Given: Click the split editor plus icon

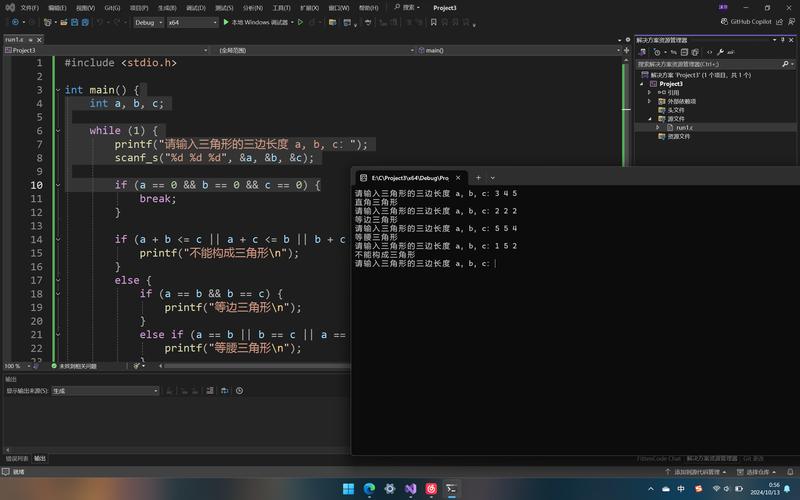Looking at the screenshot, I should point(627,51).
